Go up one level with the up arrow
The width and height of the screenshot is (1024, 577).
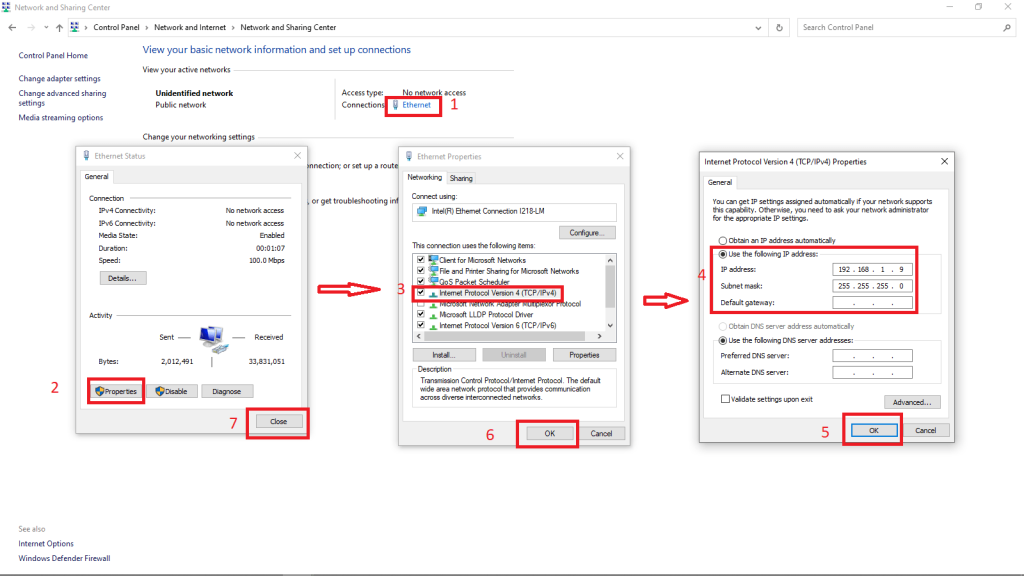click(59, 27)
